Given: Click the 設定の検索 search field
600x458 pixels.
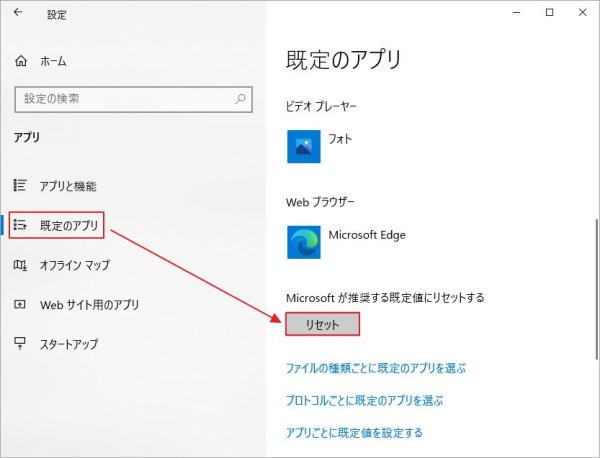Looking at the screenshot, I should click(134, 99).
